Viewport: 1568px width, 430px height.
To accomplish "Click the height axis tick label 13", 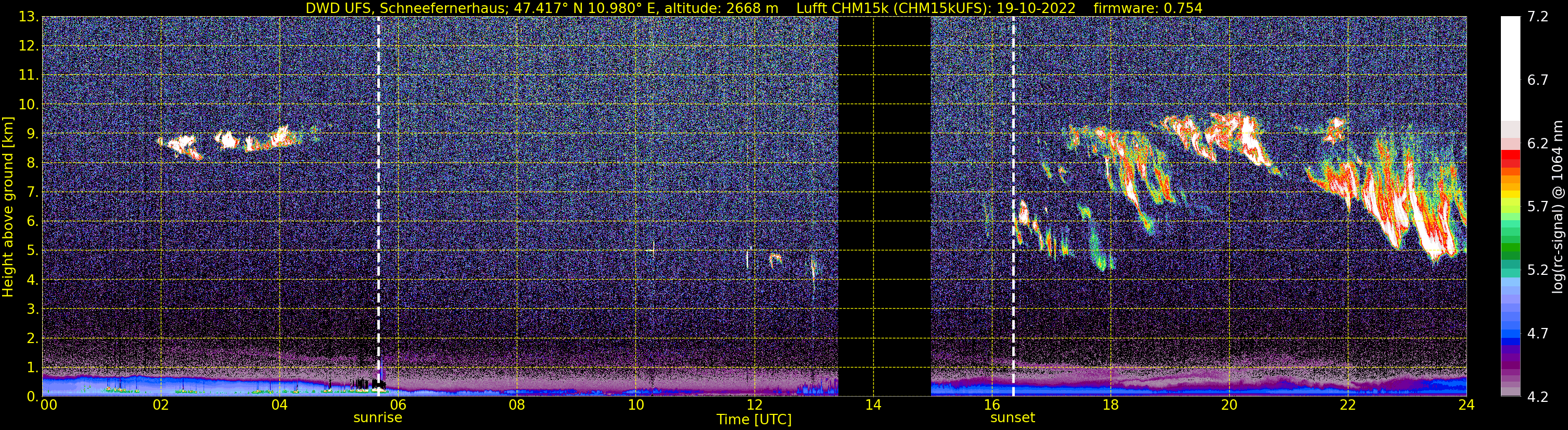I will coord(29,17).
